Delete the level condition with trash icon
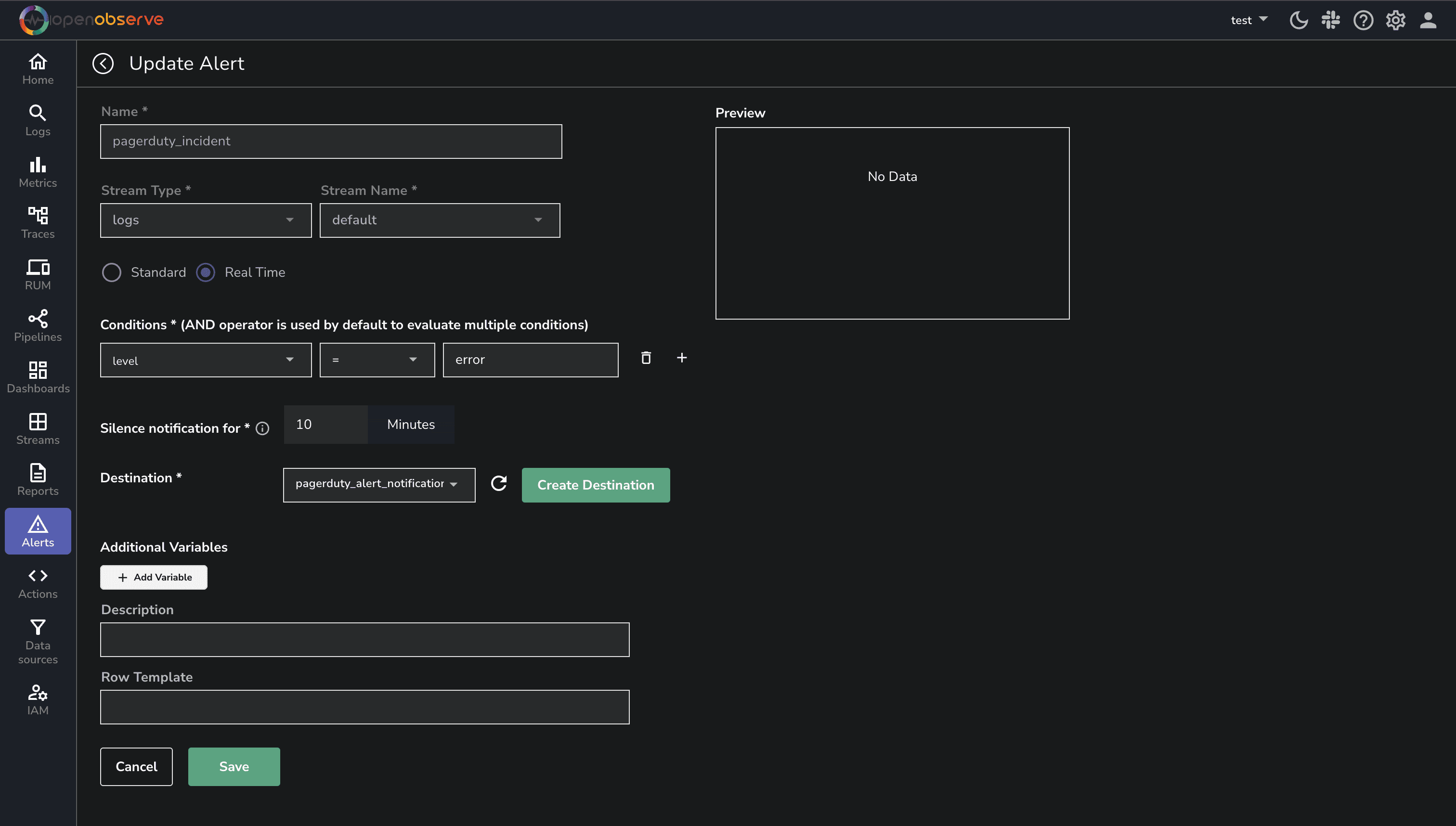The height and width of the screenshot is (826, 1456). pos(646,358)
